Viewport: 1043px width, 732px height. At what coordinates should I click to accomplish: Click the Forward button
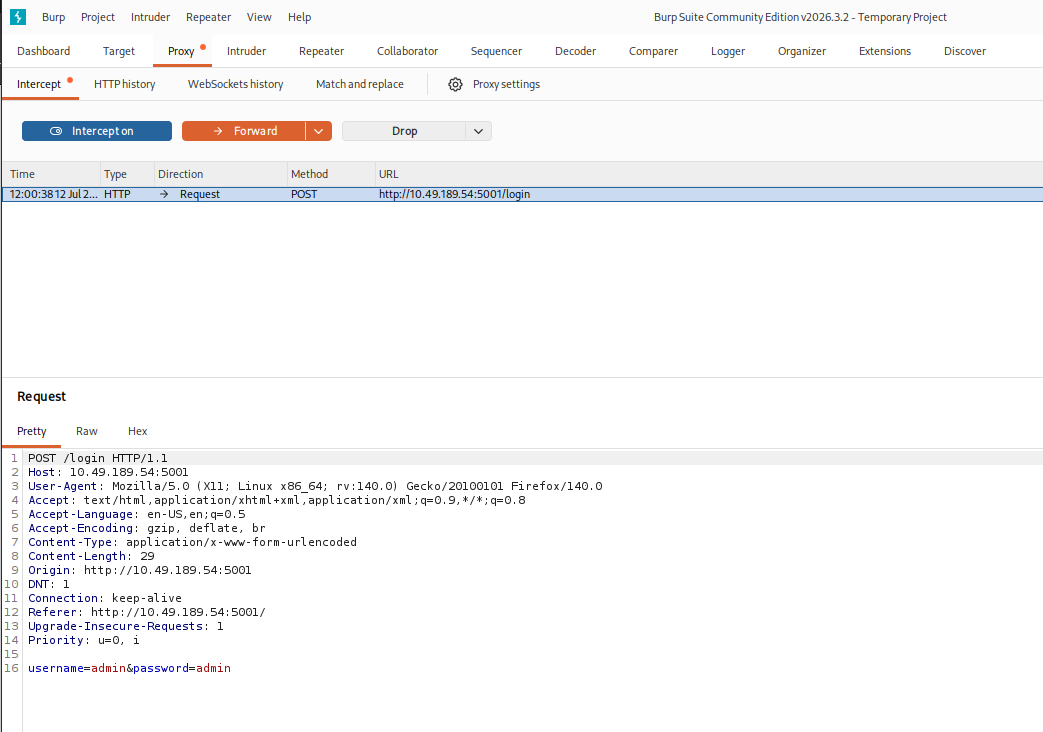[243, 131]
